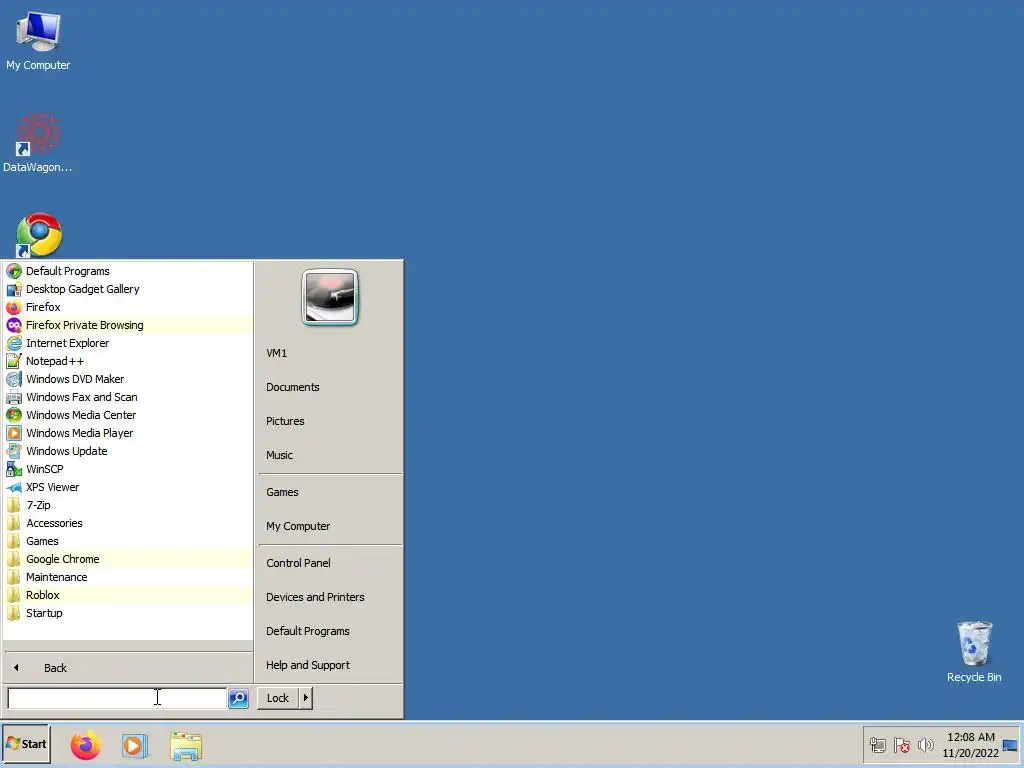Open XPS Viewer icon
Viewport: 1024px width, 768px height.
(x=14, y=487)
